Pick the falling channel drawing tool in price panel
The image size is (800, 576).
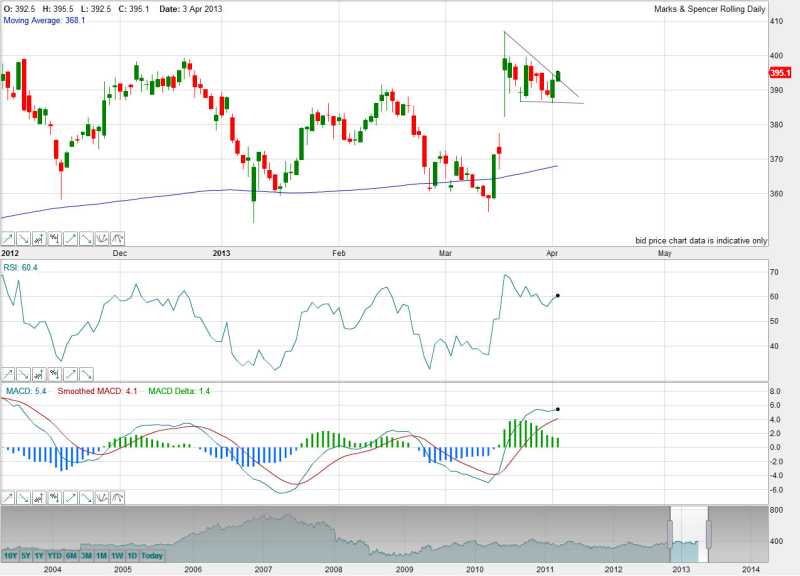tap(54, 238)
